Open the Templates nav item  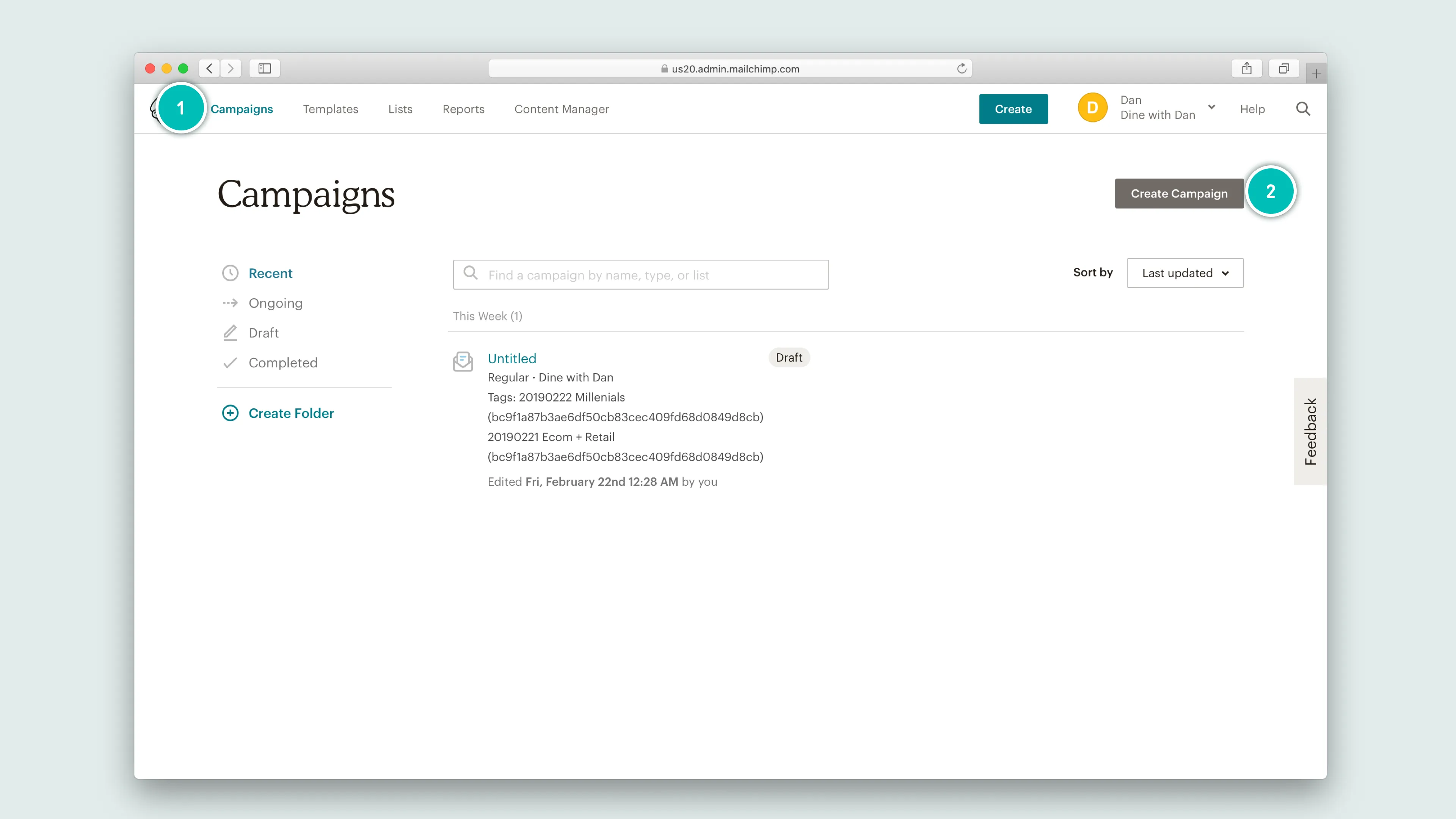click(330, 109)
